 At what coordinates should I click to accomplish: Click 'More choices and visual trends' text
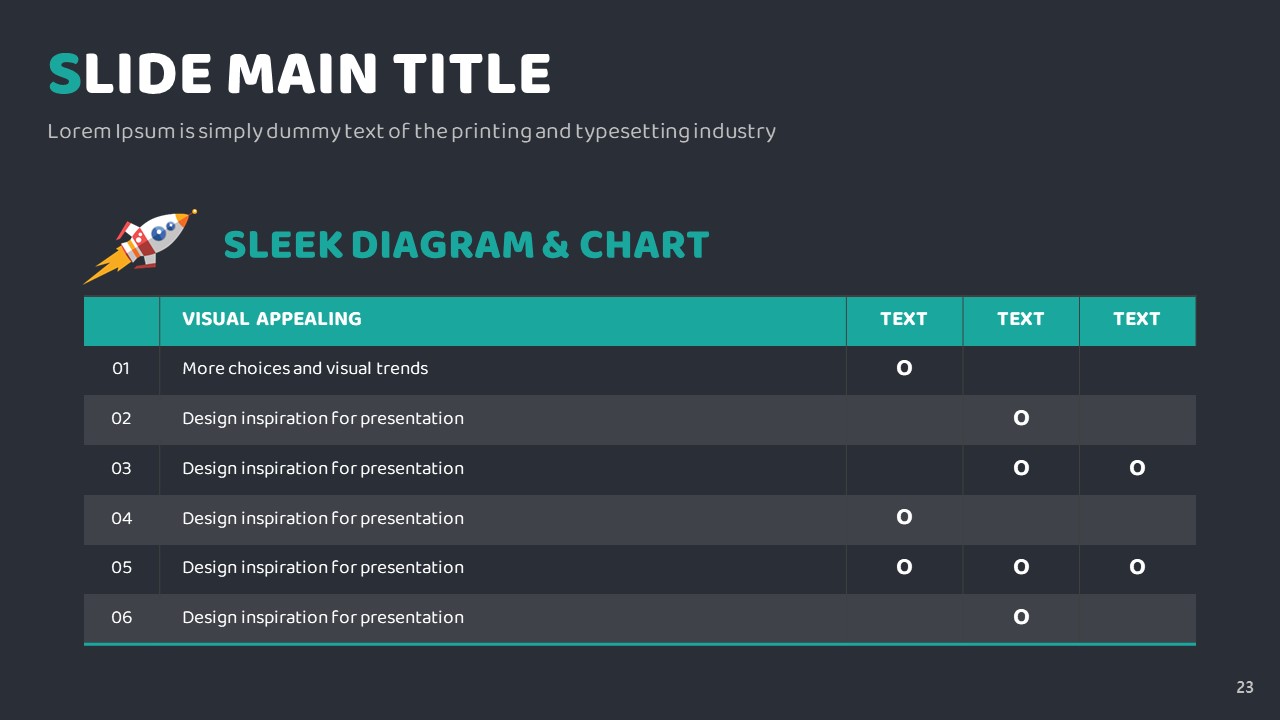point(305,369)
